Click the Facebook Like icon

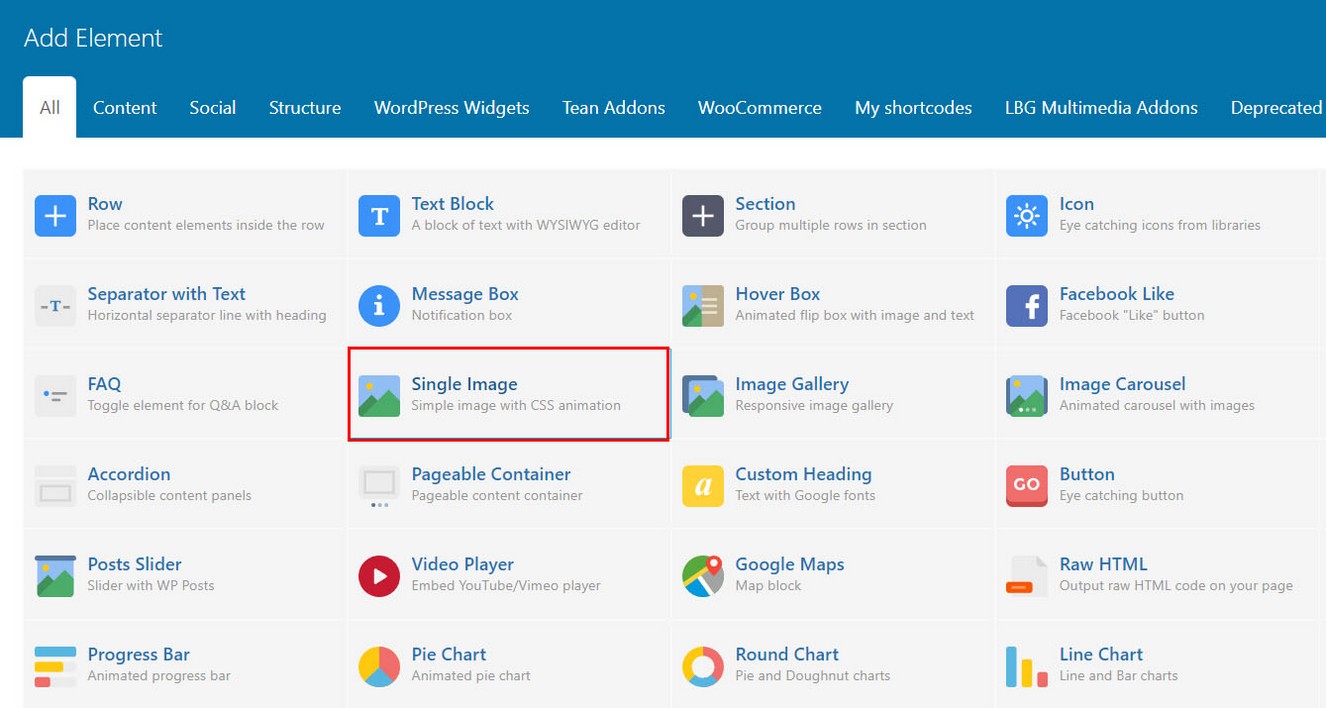tap(1026, 306)
